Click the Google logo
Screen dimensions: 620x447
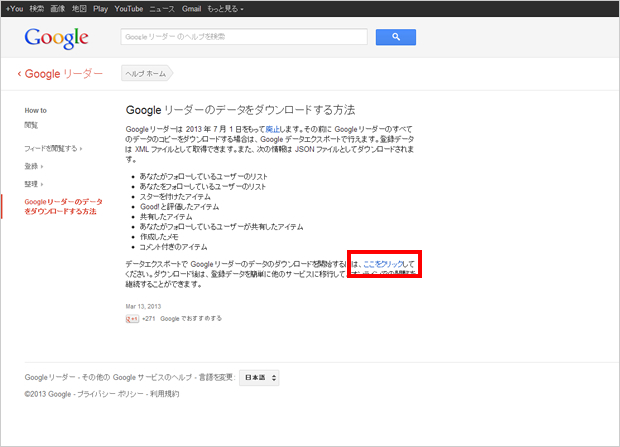[56, 38]
